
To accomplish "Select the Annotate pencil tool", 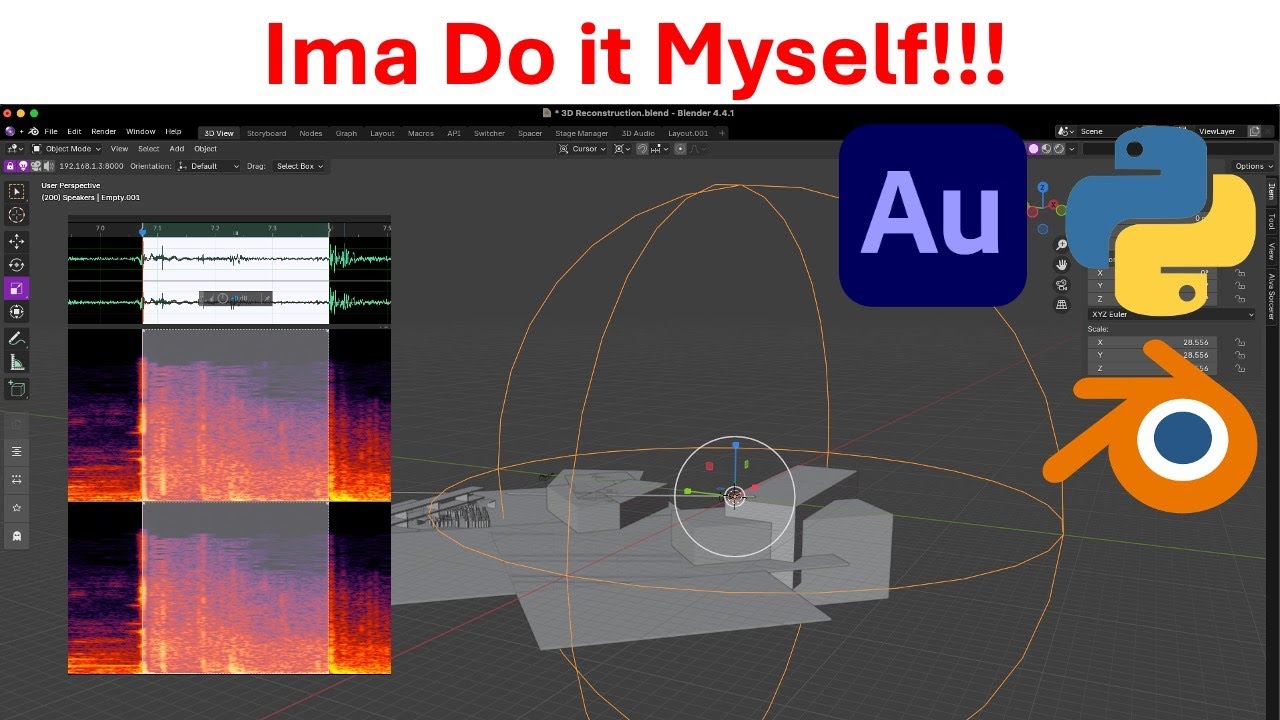I will click(17, 338).
